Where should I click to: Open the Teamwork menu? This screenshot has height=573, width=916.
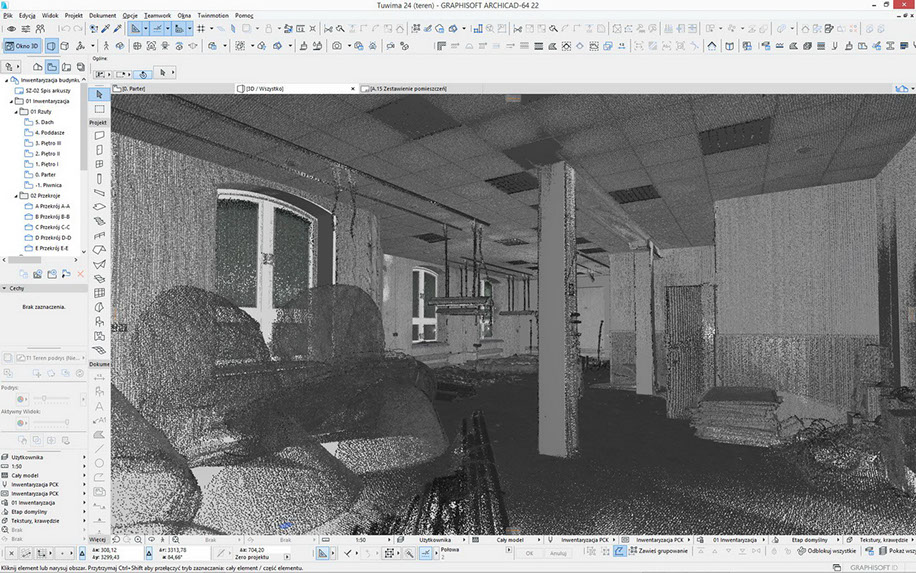[x=157, y=16]
